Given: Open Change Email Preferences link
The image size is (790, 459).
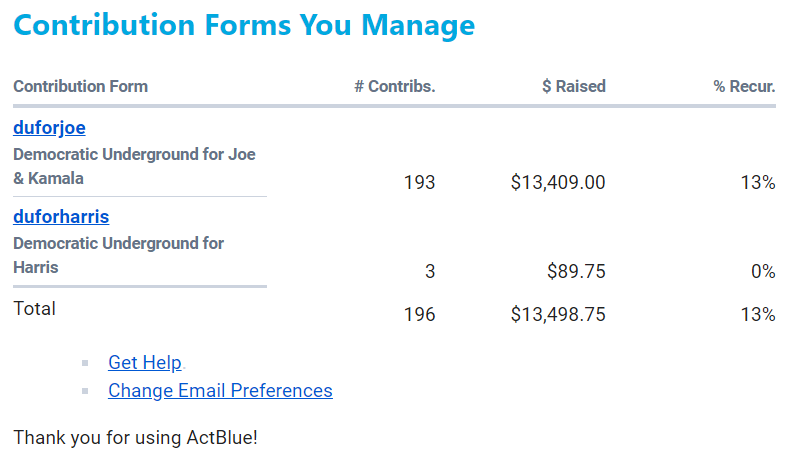Looking at the screenshot, I should (220, 390).
